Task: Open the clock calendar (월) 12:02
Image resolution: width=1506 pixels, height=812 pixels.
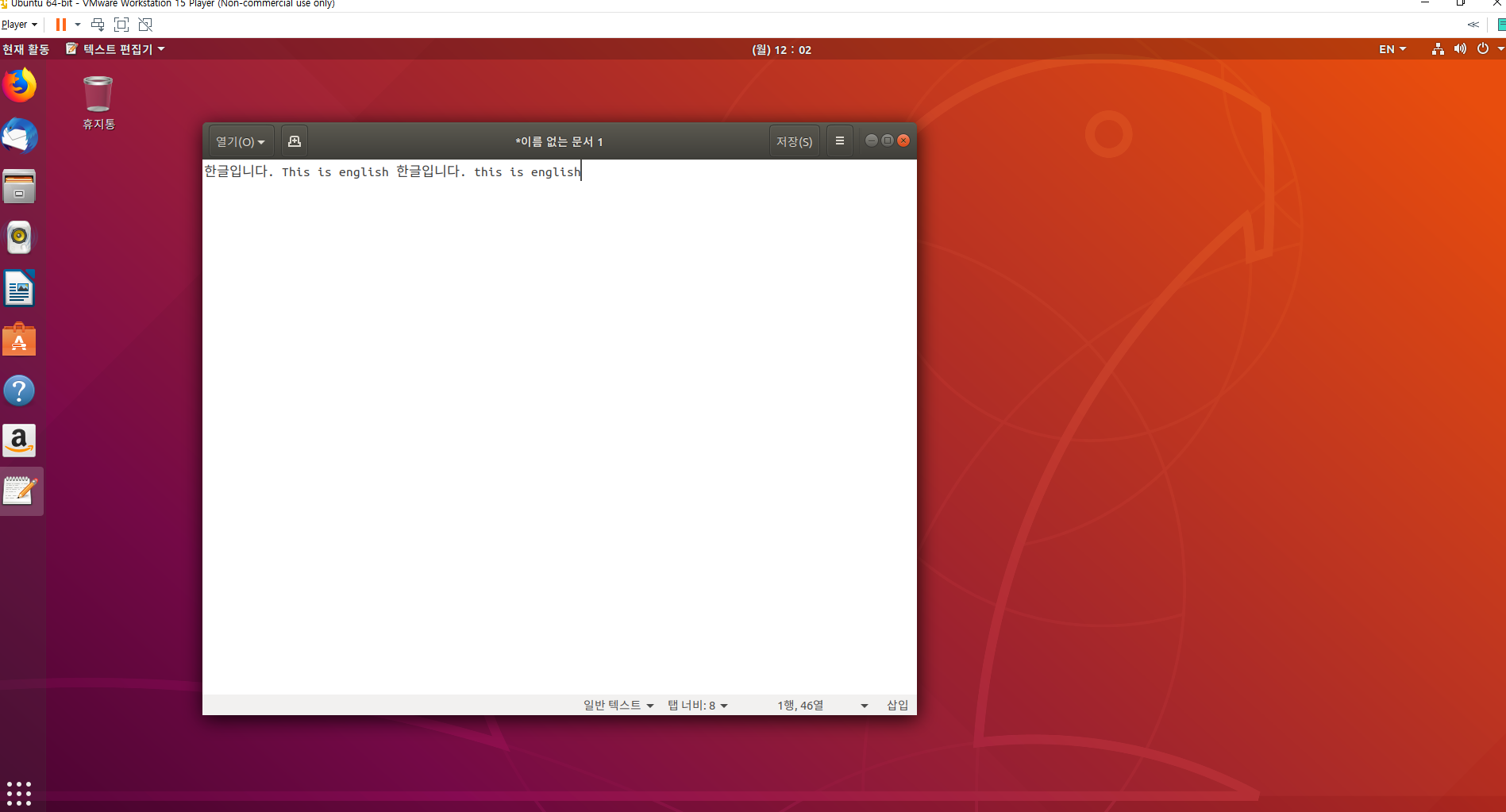Action: click(781, 49)
